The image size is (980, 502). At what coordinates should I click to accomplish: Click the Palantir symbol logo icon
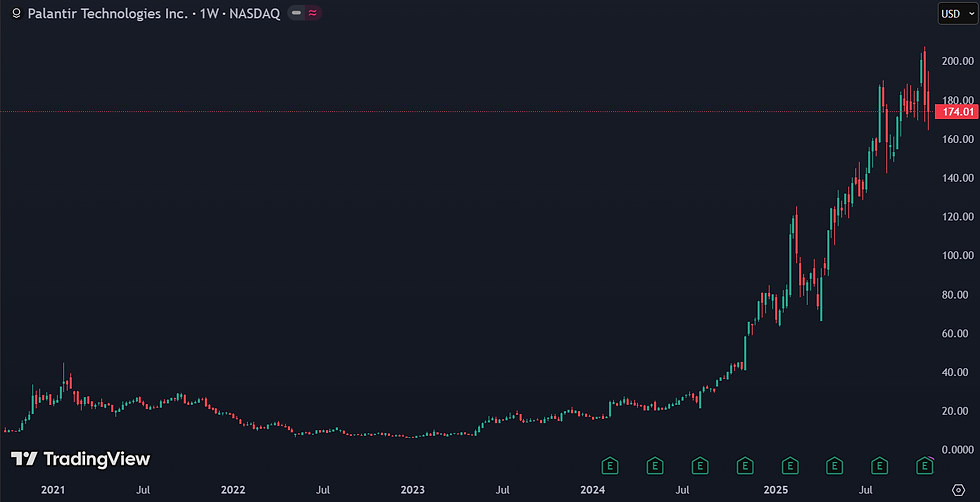point(16,13)
